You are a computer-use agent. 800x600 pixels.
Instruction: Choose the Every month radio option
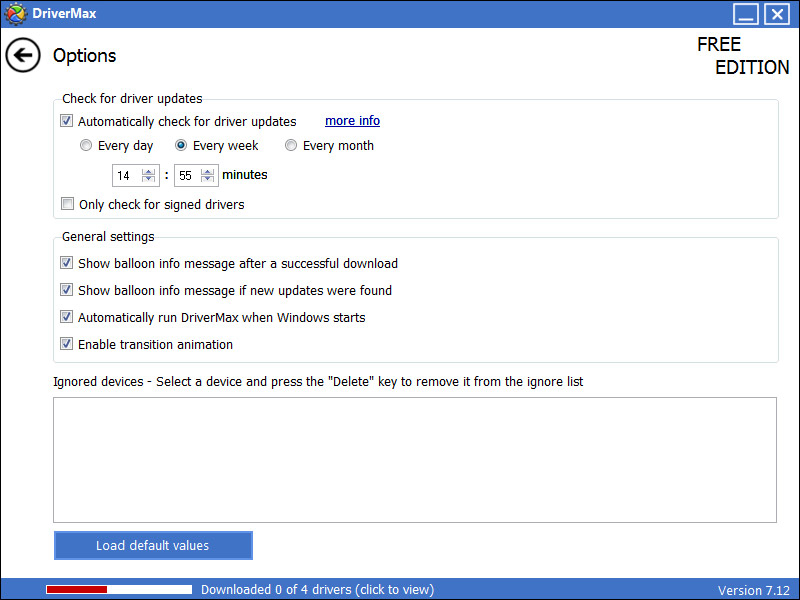tap(291, 146)
